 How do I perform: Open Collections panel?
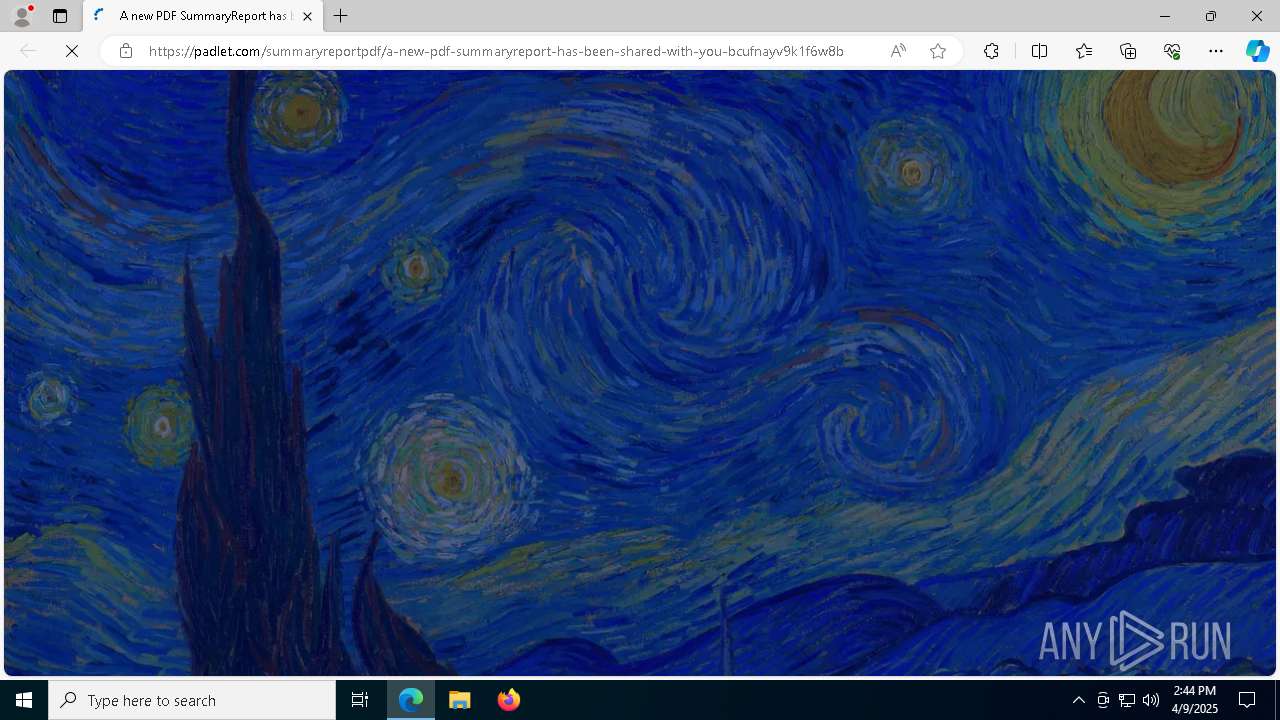click(1128, 51)
